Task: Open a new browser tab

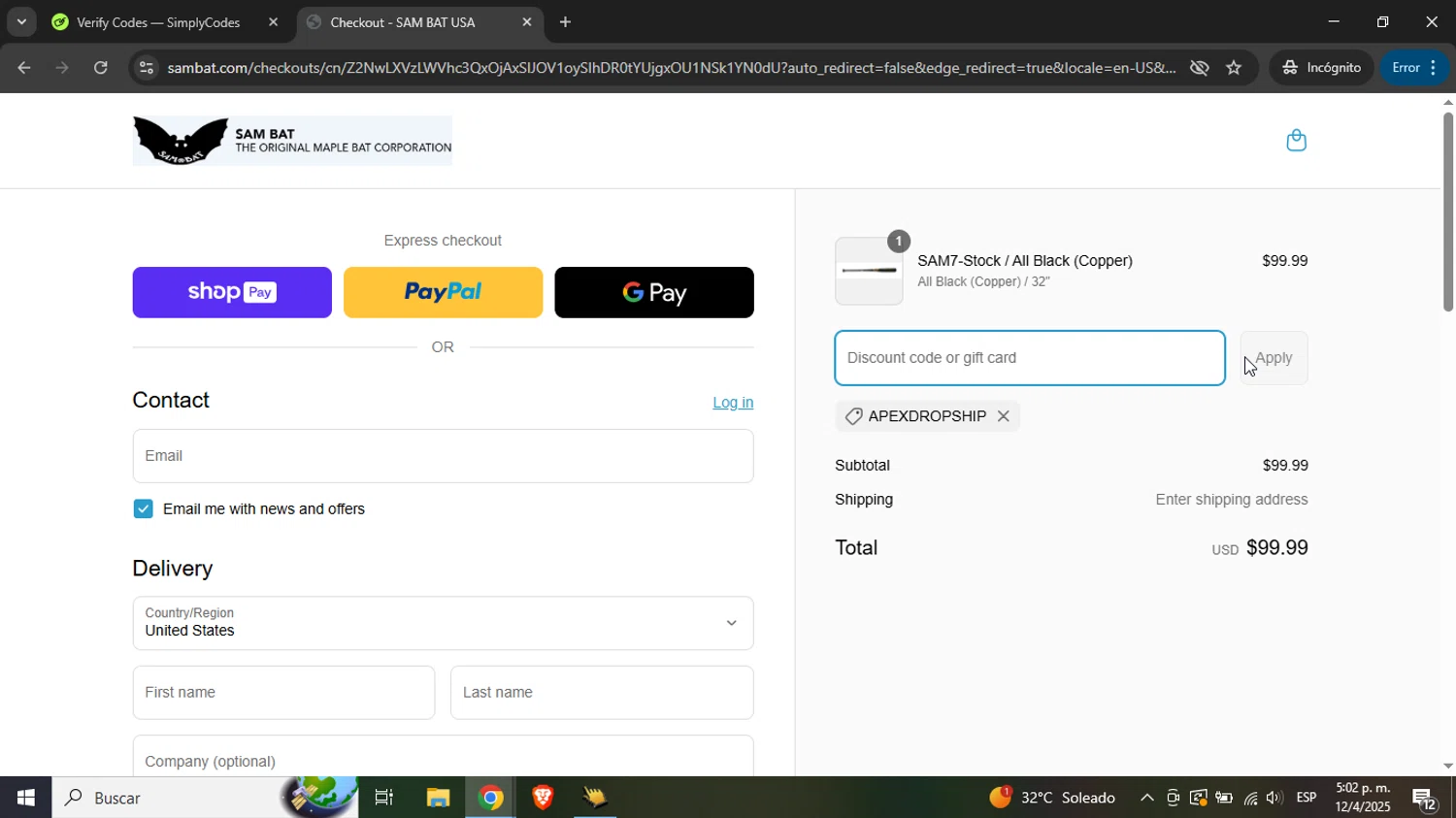Action: point(566,22)
